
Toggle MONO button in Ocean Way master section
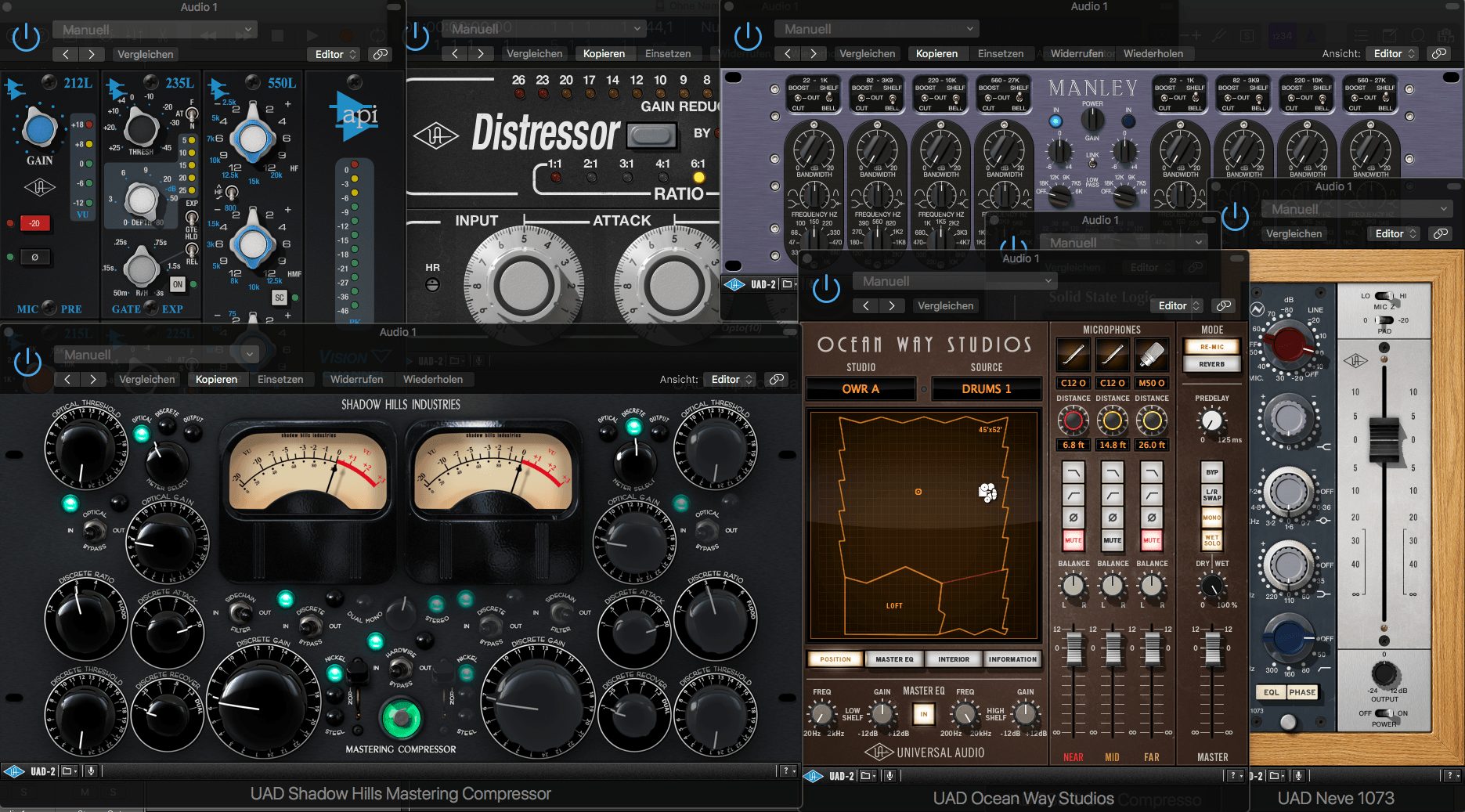tap(1211, 518)
